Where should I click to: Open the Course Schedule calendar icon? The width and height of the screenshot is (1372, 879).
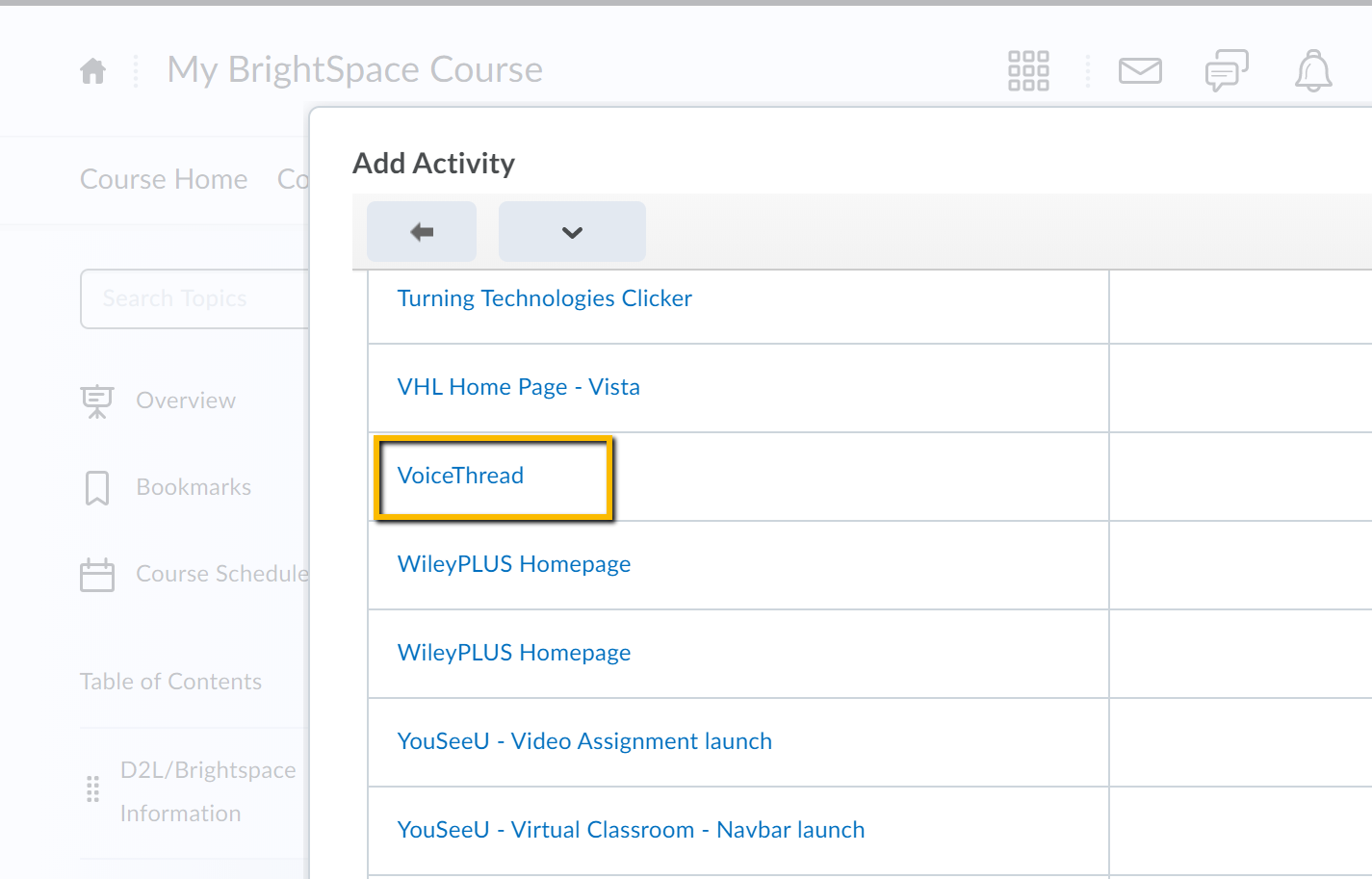point(96,574)
